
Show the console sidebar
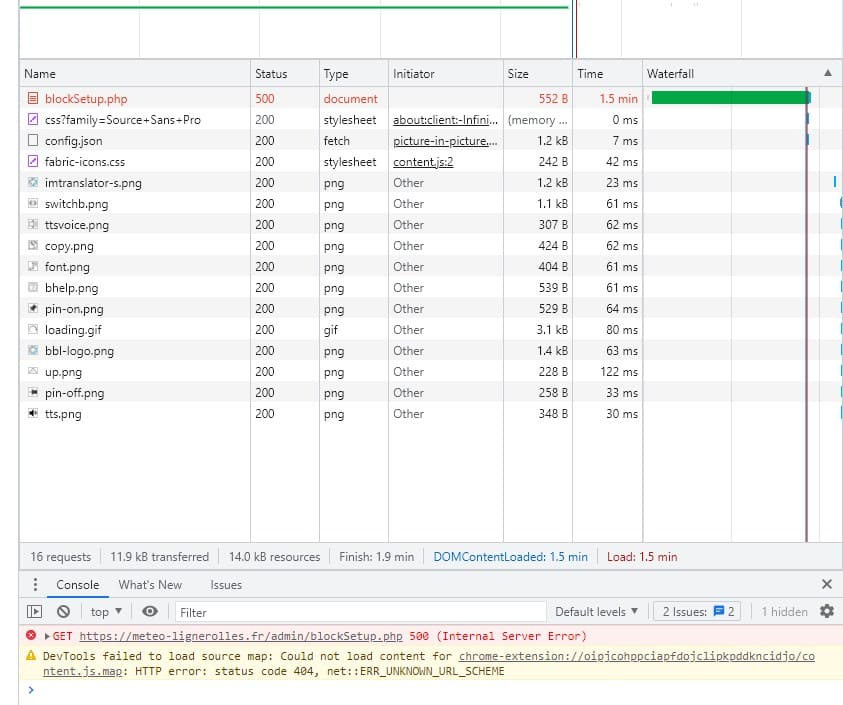tap(34, 611)
